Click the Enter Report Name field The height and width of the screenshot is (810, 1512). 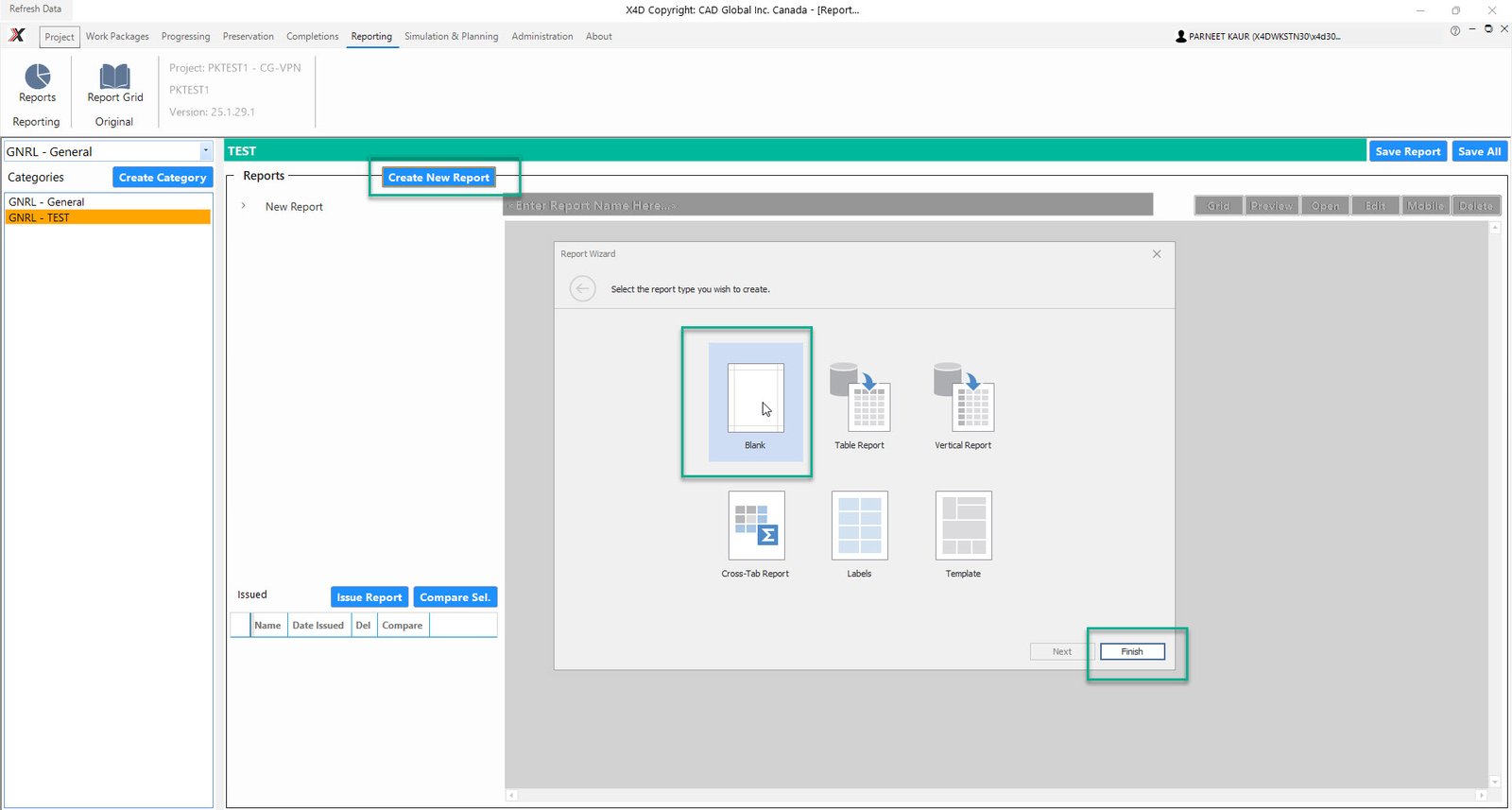point(827,205)
